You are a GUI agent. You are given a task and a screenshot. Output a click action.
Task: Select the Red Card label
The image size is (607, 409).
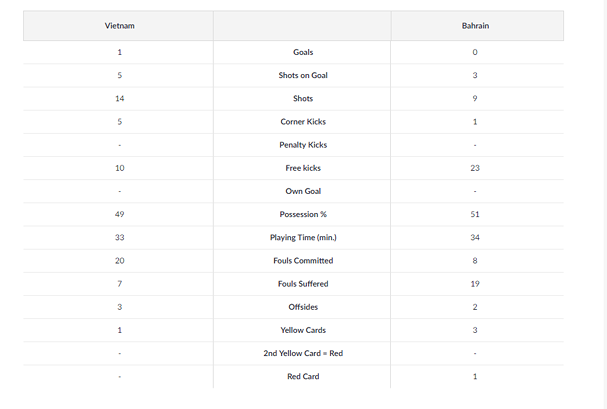(302, 376)
